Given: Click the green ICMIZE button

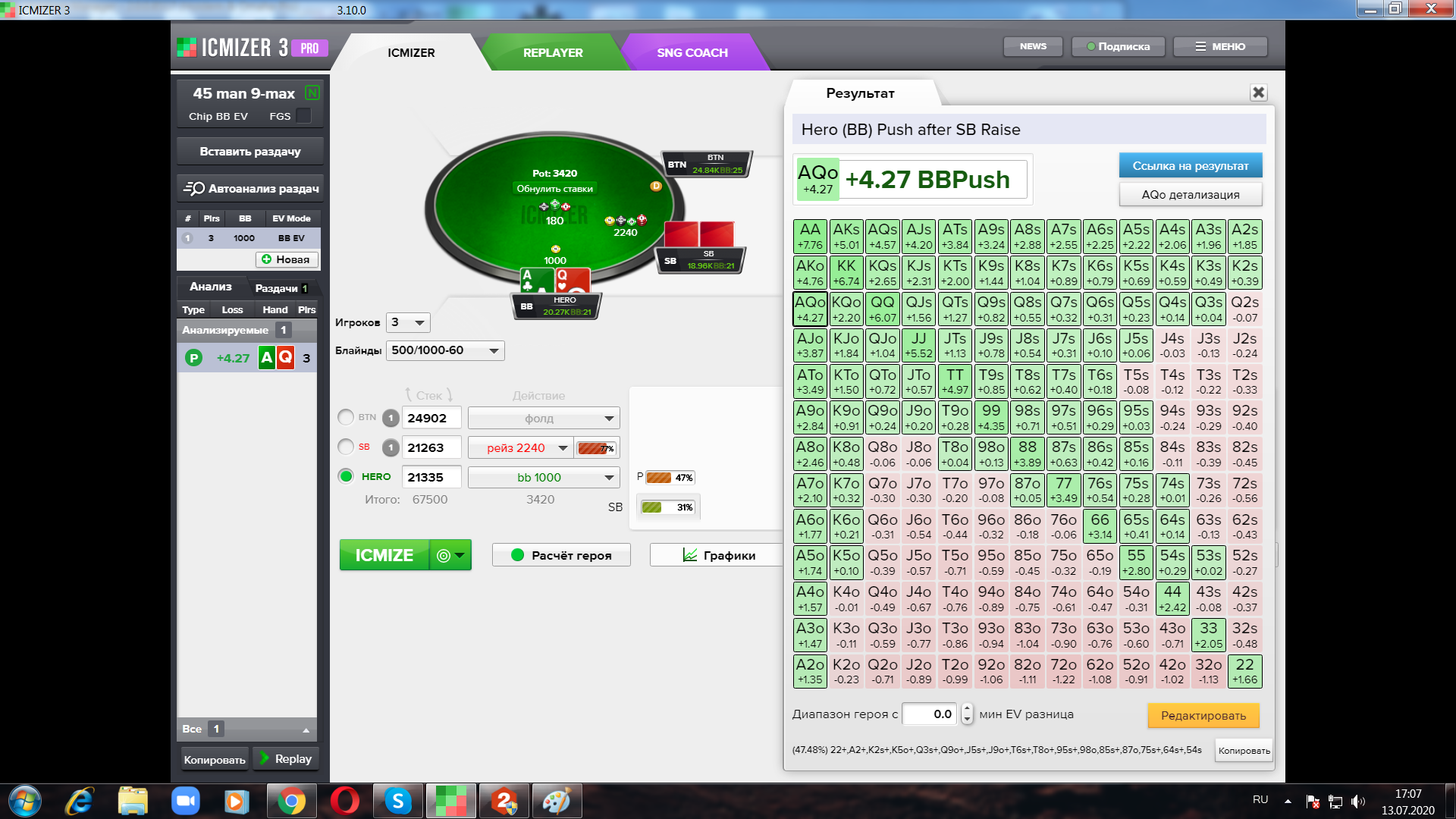Looking at the screenshot, I should [x=384, y=555].
